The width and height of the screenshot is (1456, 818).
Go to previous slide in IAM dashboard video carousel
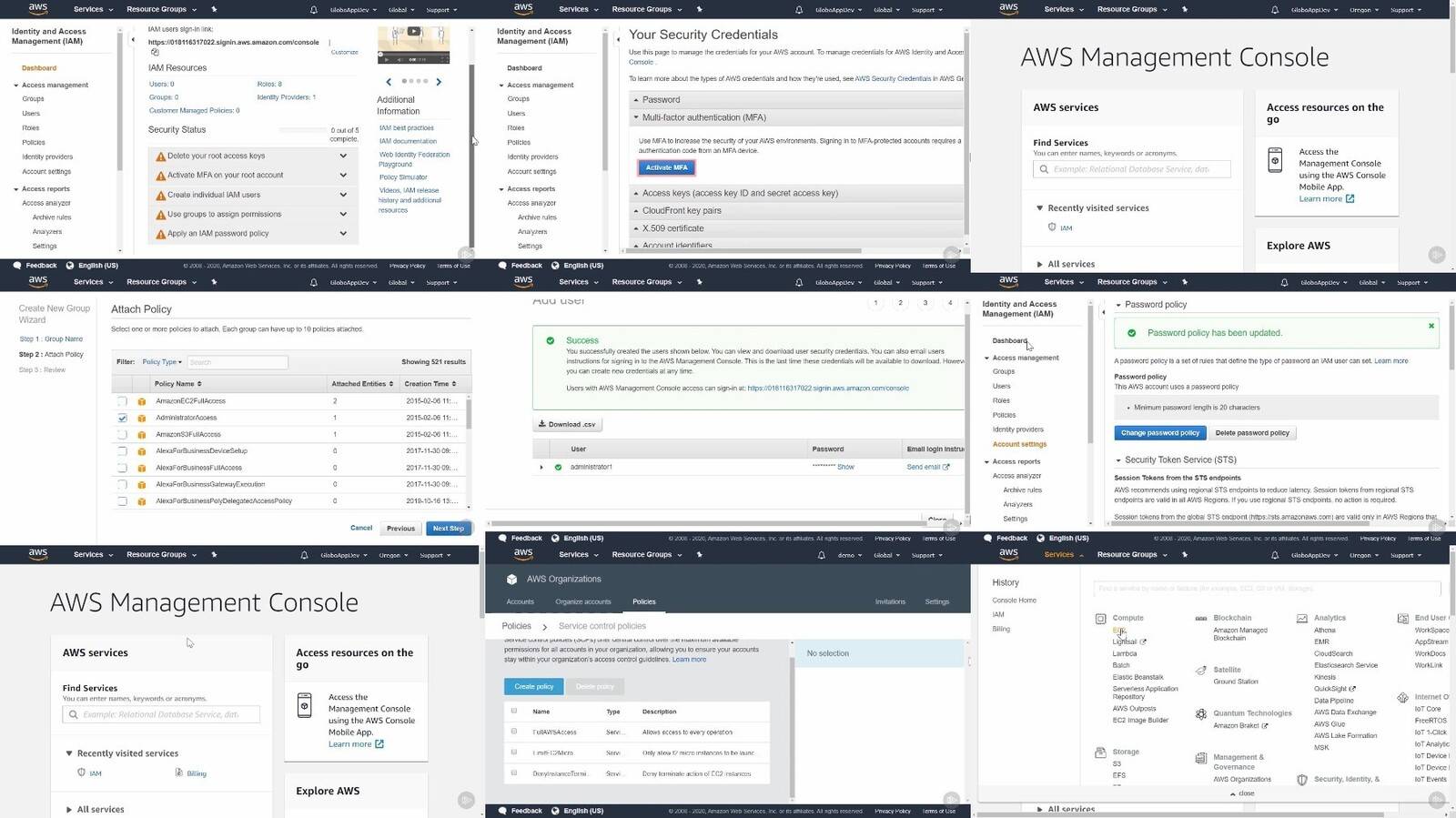click(389, 82)
